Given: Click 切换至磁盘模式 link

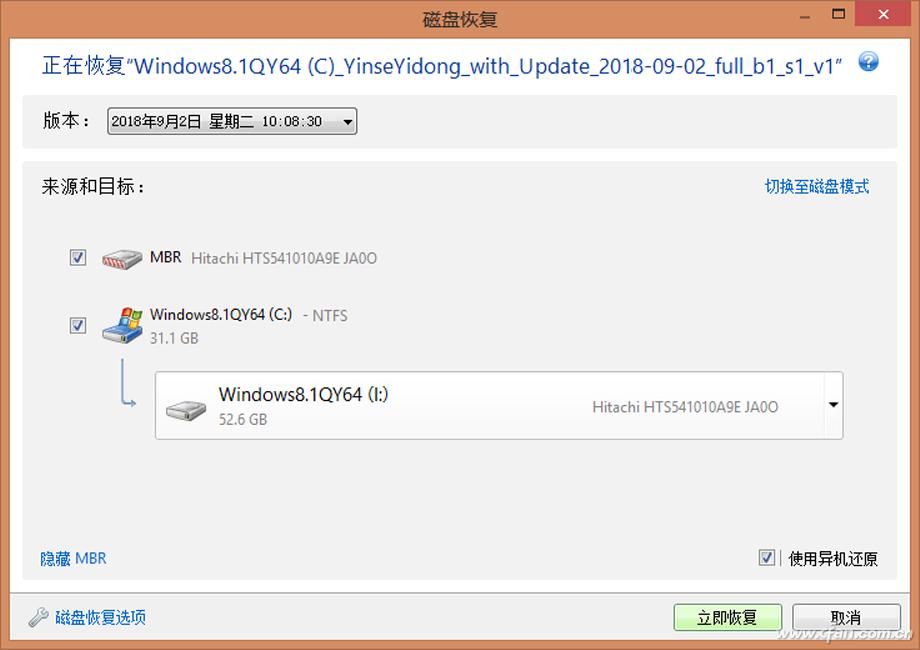Looking at the screenshot, I should 817,187.
